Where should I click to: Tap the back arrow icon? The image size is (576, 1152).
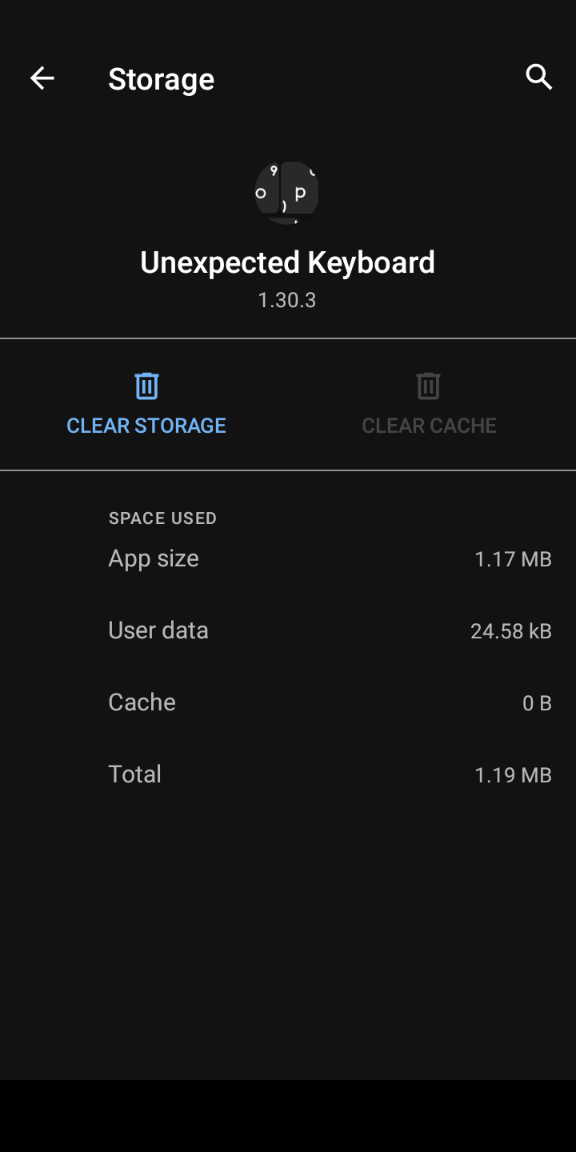coord(42,78)
